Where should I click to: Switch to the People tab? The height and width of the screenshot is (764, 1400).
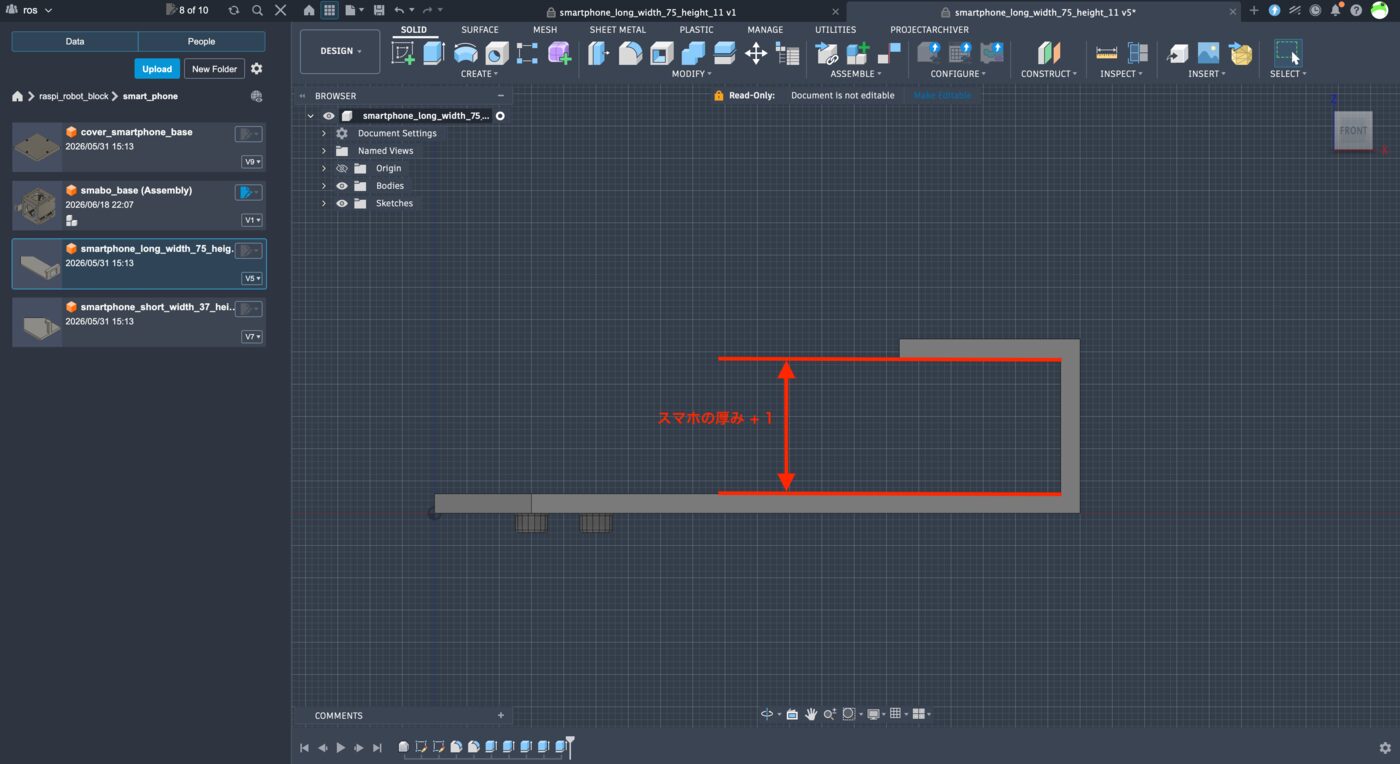(x=201, y=42)
